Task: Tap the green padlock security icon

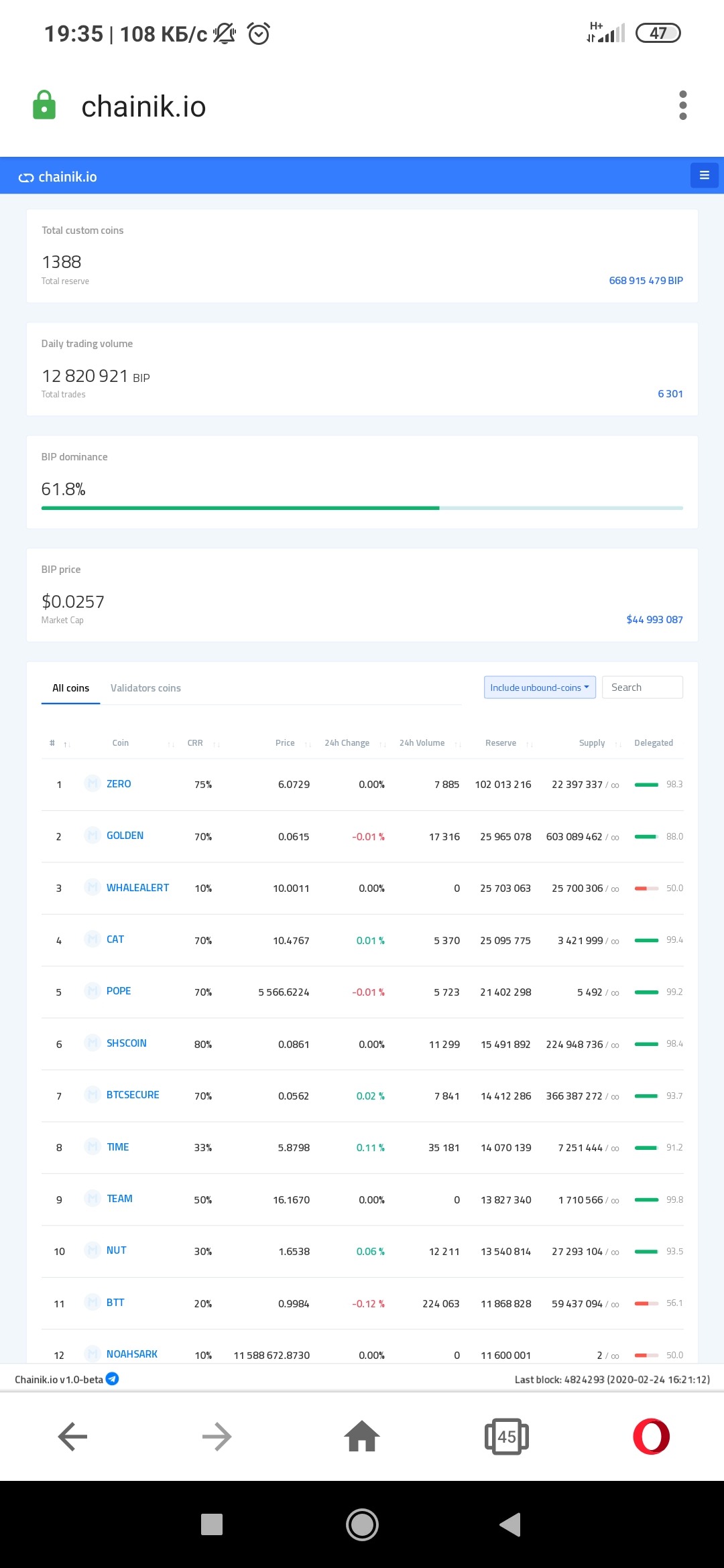Action: tap(44, 105)
